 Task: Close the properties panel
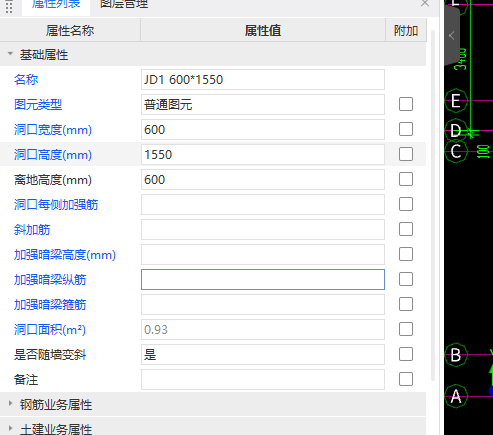[425, 4]
